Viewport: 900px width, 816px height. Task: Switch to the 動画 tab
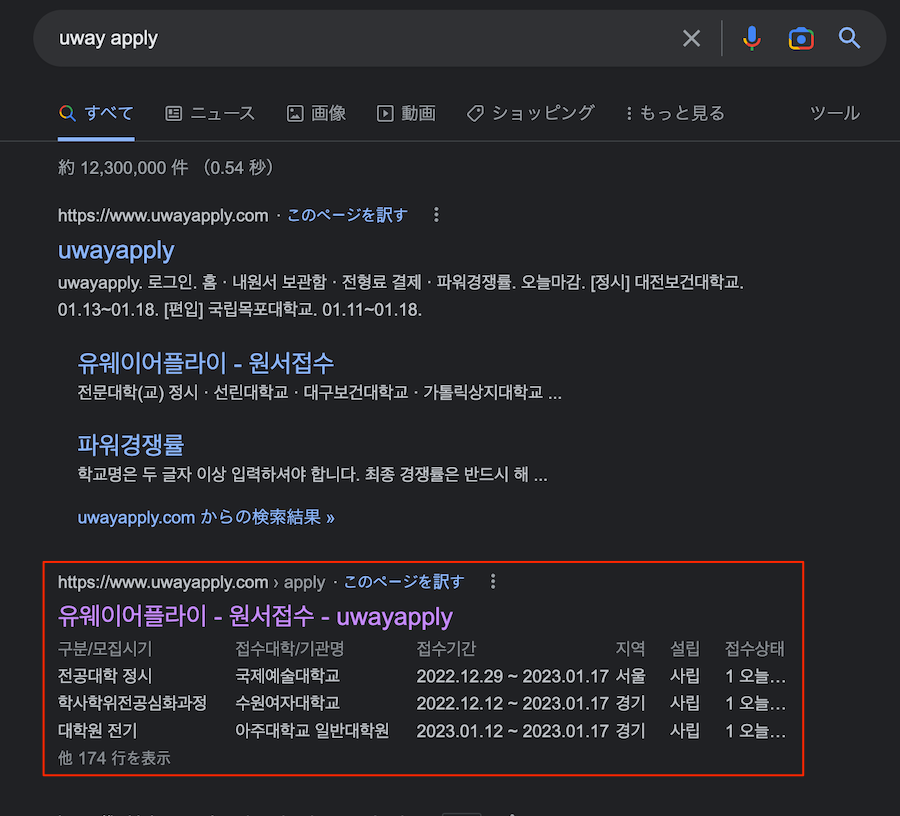(x=406, y=113)
